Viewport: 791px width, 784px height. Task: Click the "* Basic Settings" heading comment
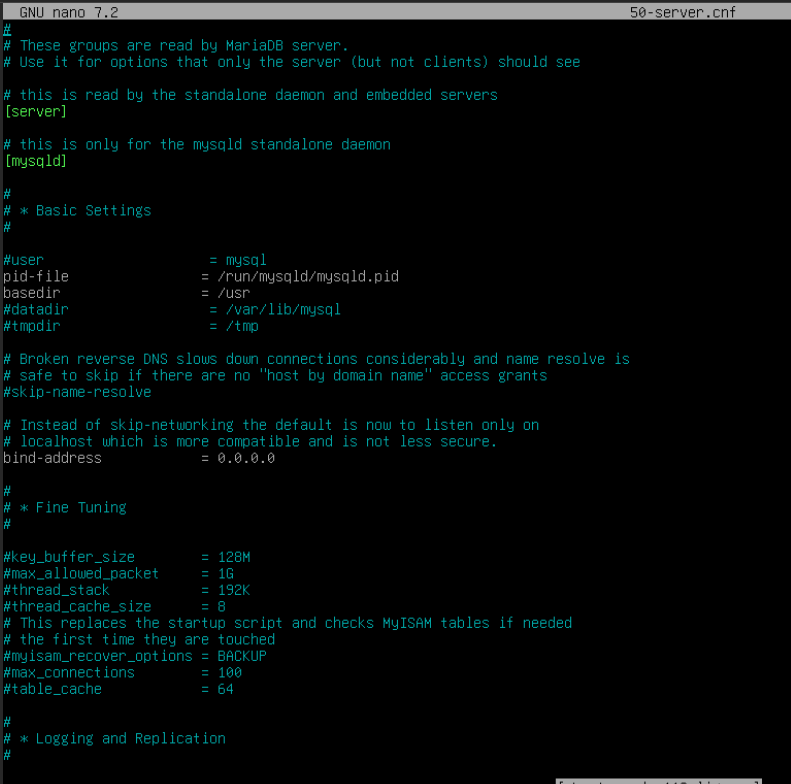[x=77, y=210]
